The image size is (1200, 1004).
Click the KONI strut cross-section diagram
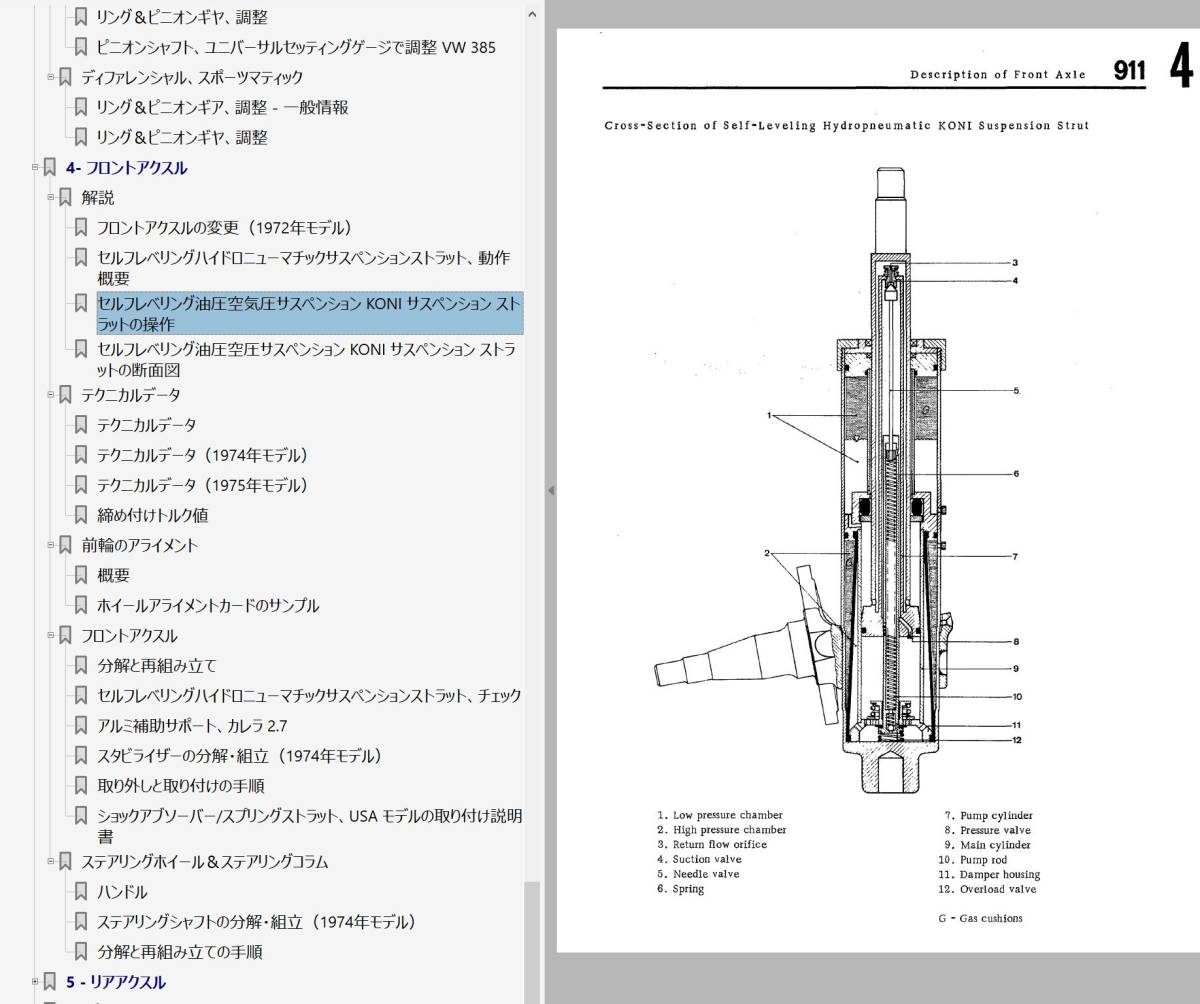pyautogui.click(x=835, y=480)
